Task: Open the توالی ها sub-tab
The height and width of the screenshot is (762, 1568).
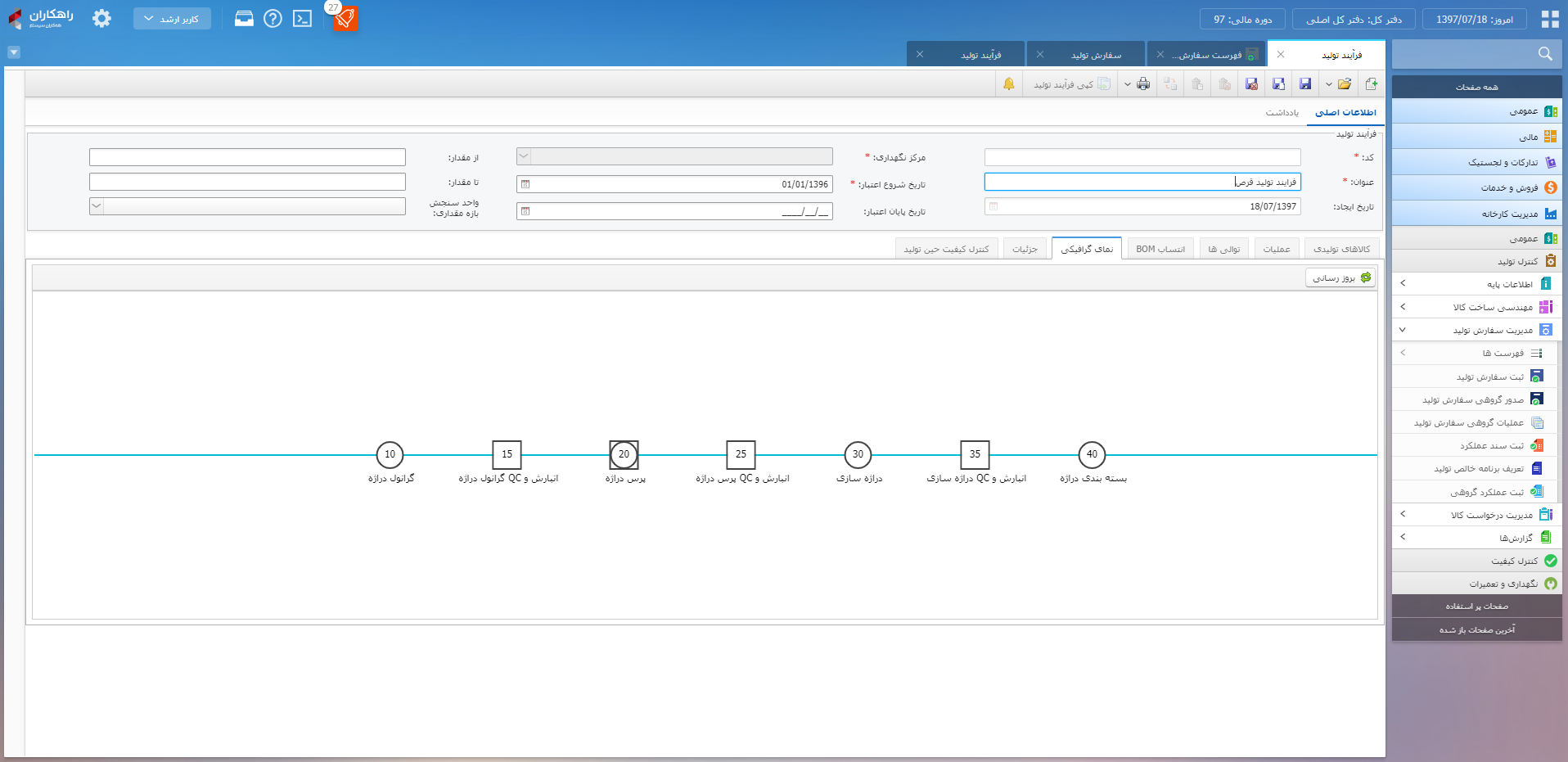Action: 1223,249
